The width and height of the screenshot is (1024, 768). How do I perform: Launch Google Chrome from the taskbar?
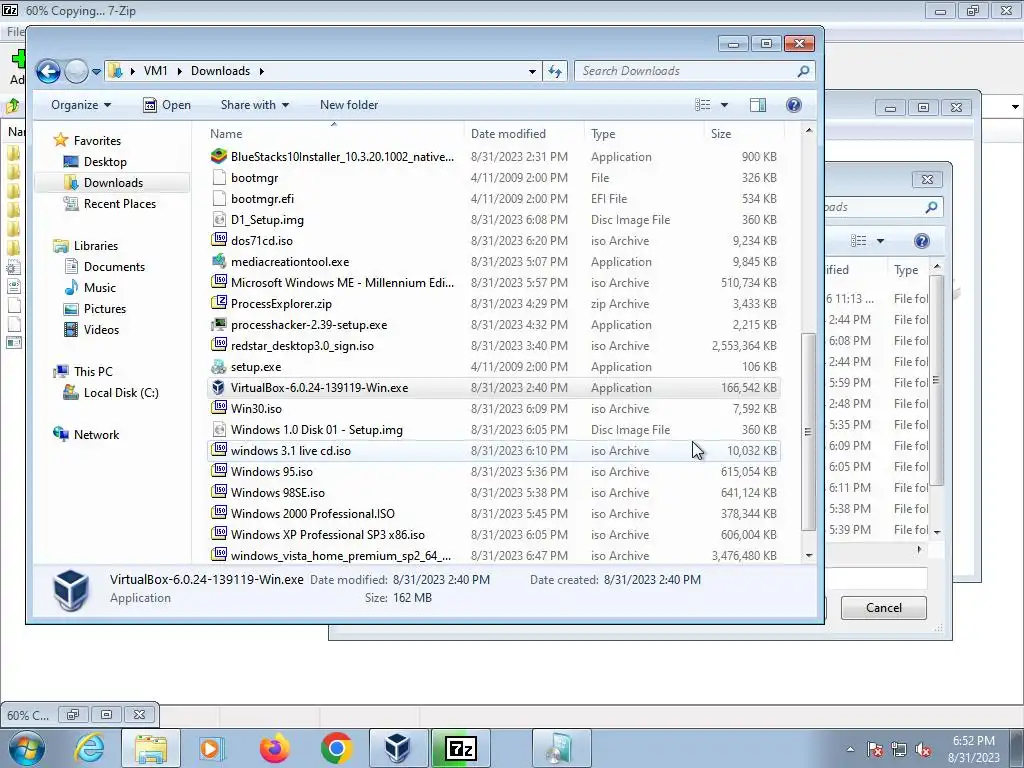[336, 748]
